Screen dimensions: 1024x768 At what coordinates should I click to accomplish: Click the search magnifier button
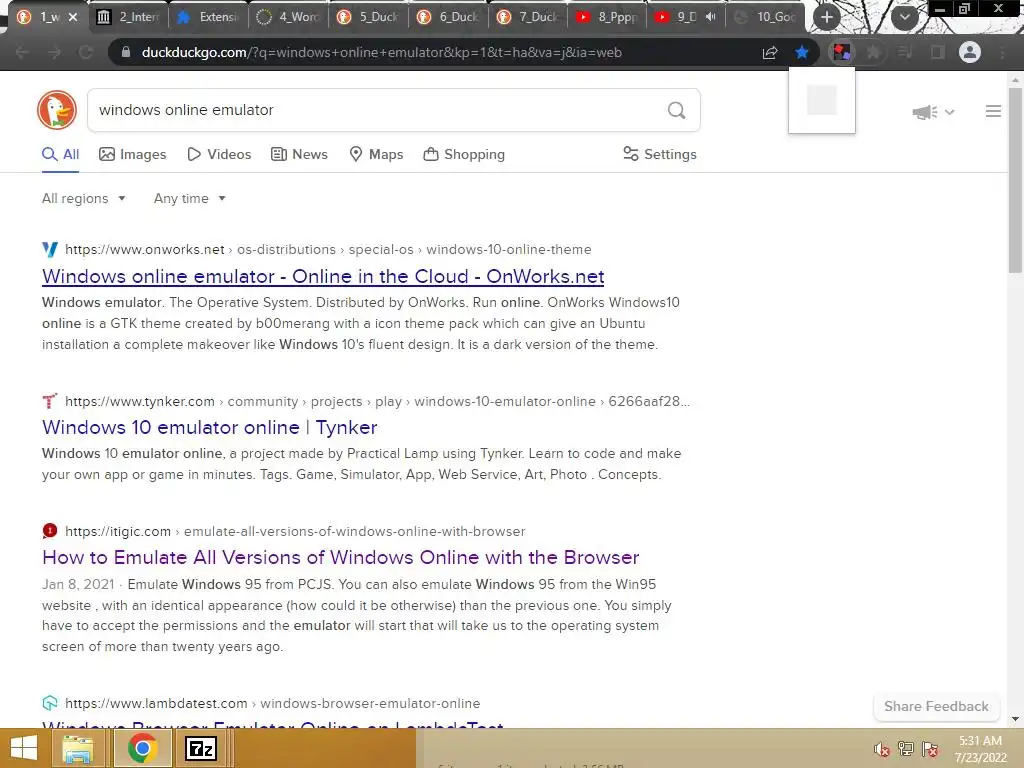(677, 110)
